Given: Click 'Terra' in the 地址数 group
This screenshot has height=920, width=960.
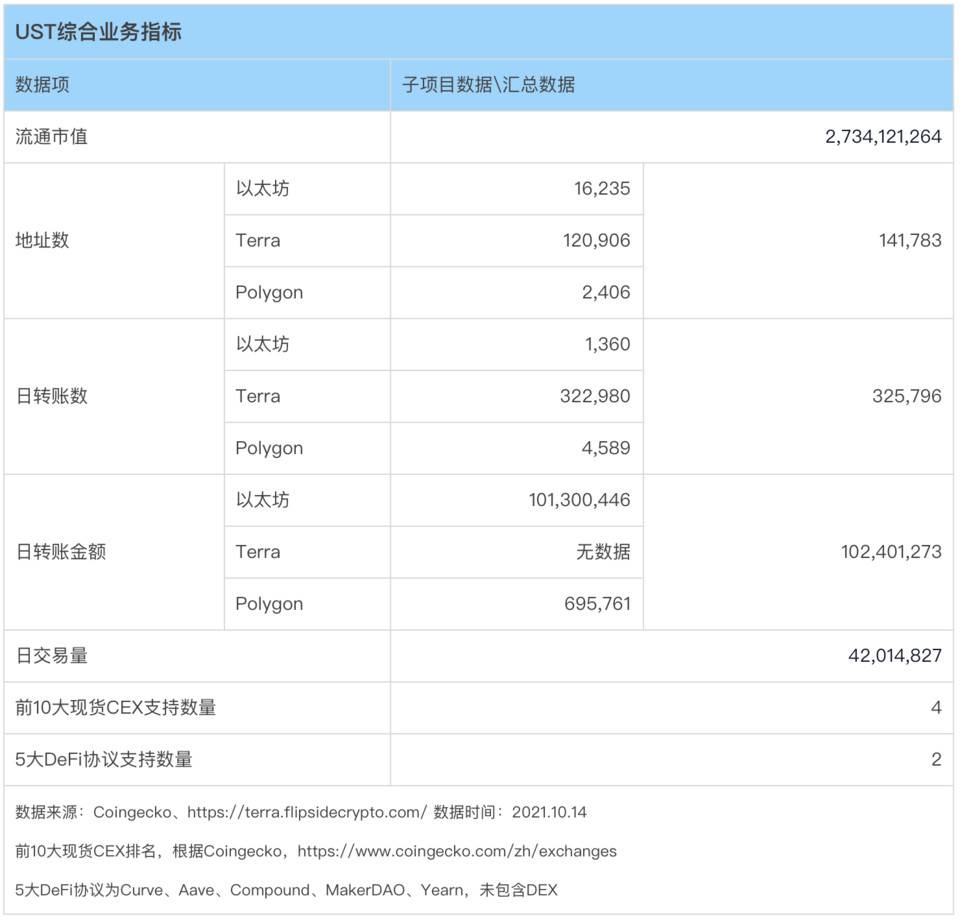Looking at the screenshot, I should 258,240.
